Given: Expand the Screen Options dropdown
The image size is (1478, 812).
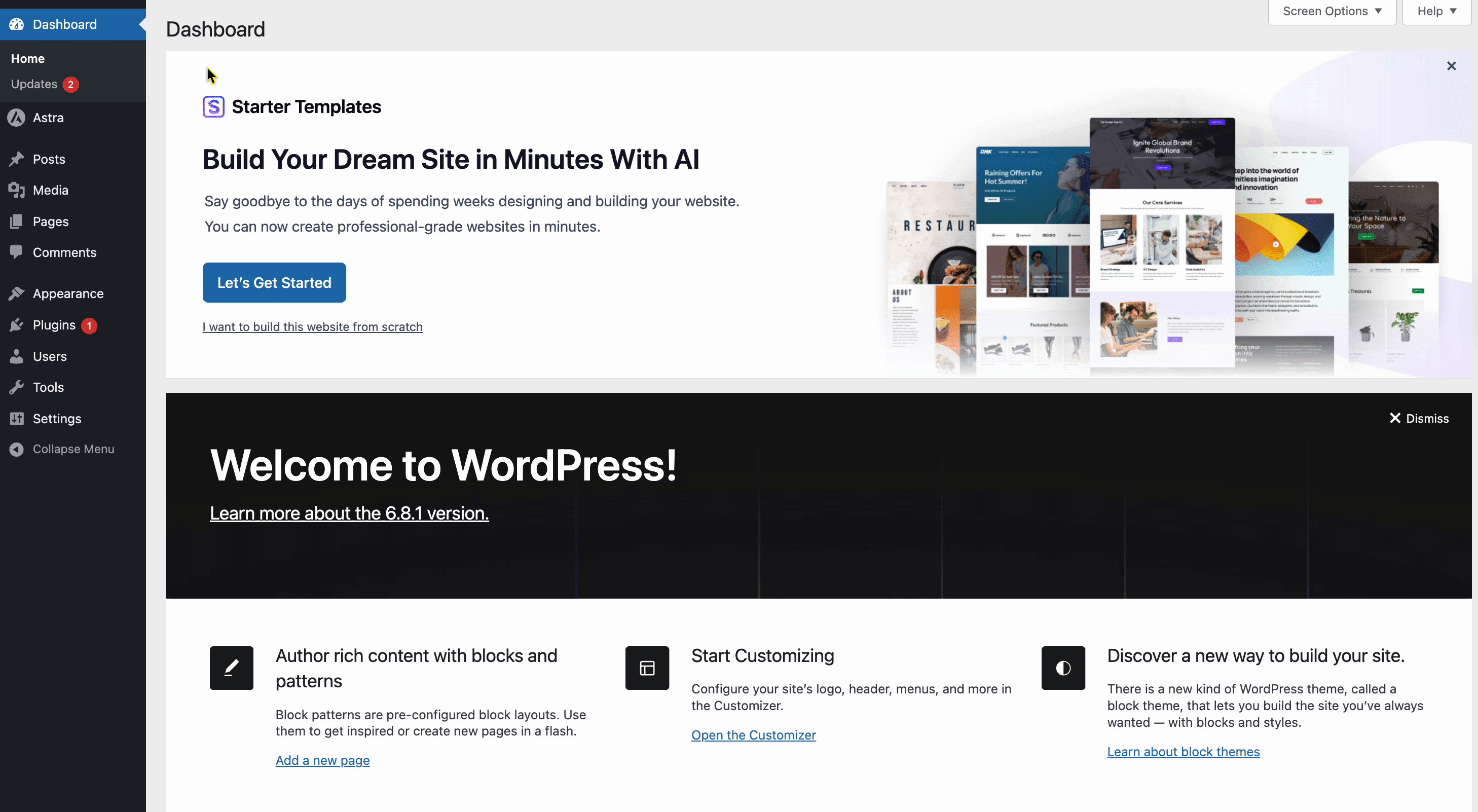Looking at the screenshot, I should (x=1331, y=12).
